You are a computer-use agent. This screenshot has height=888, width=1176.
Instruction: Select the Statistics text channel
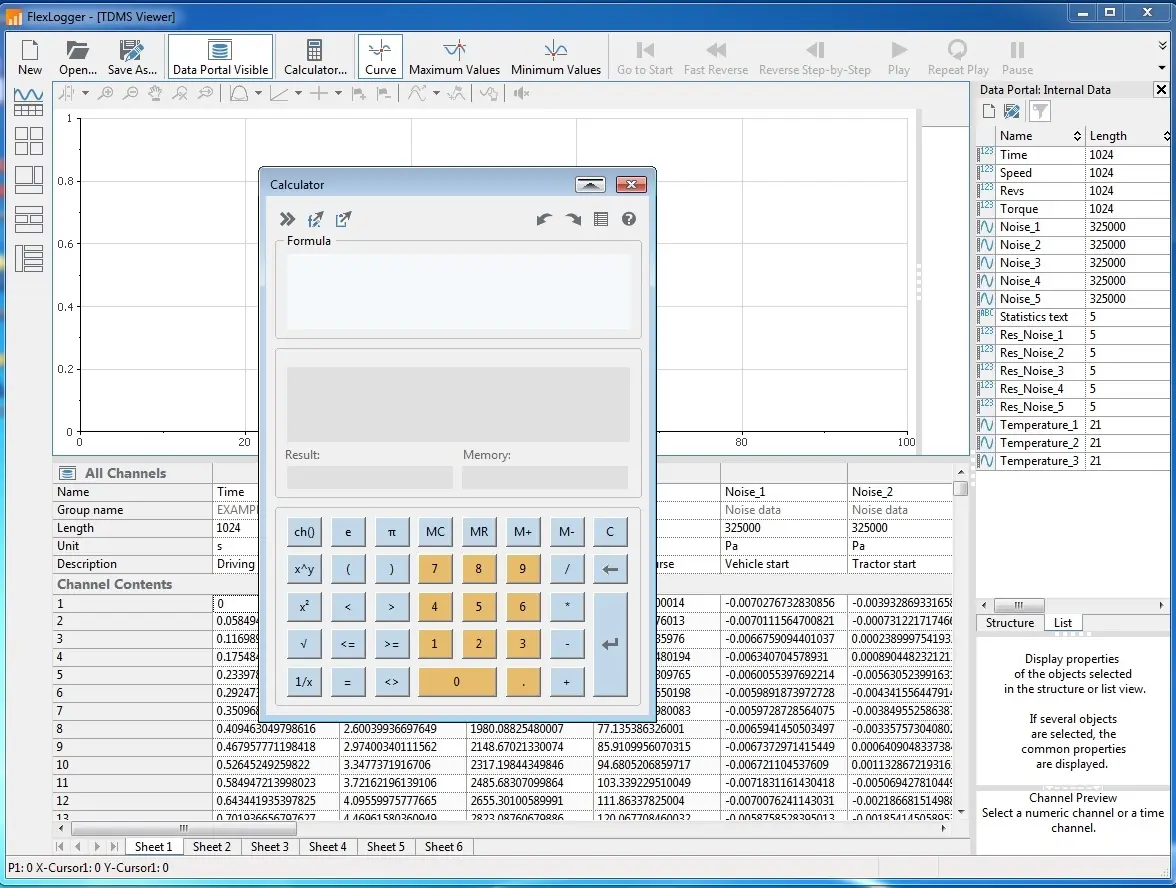pos(1074,316)
